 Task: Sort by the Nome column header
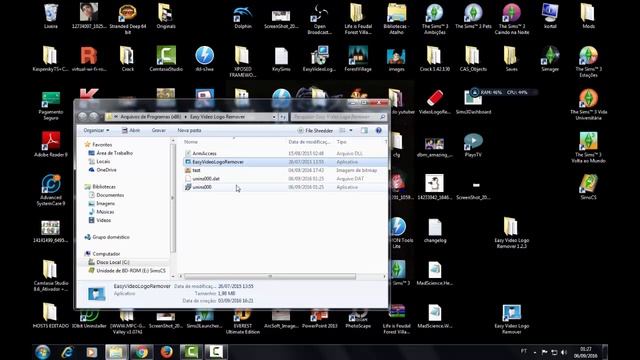[191, 142]
